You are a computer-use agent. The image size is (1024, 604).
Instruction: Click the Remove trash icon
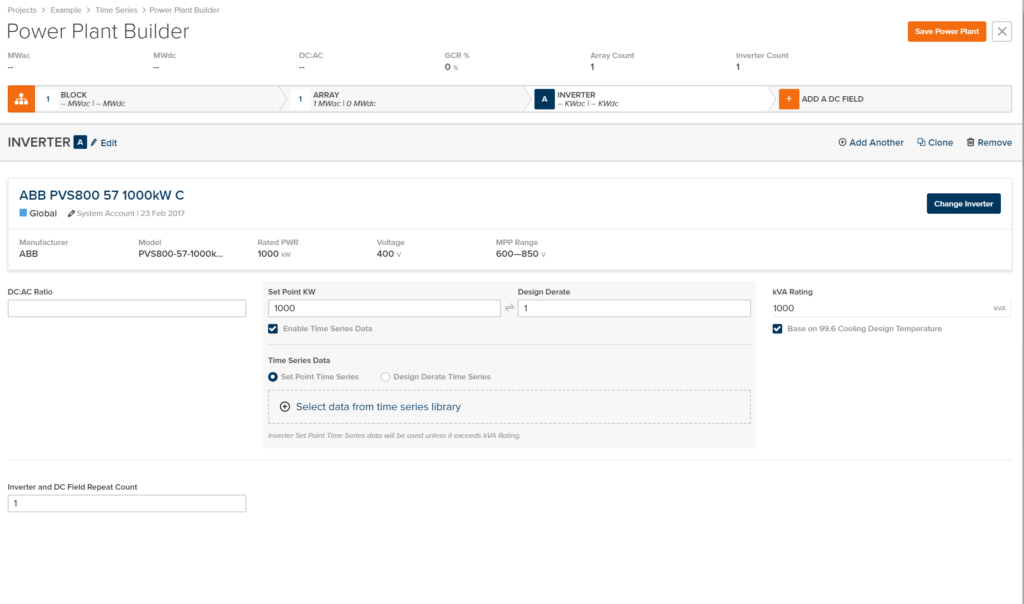click(970, 142)
